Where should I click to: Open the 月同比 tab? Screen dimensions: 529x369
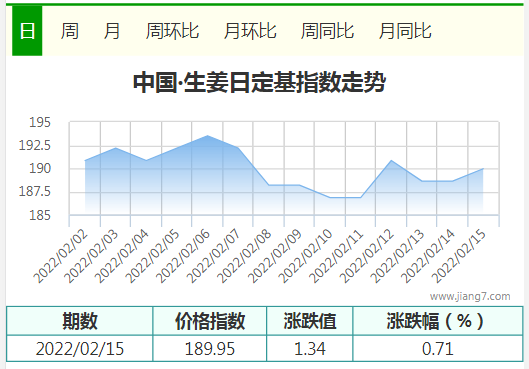coord(405,31)
